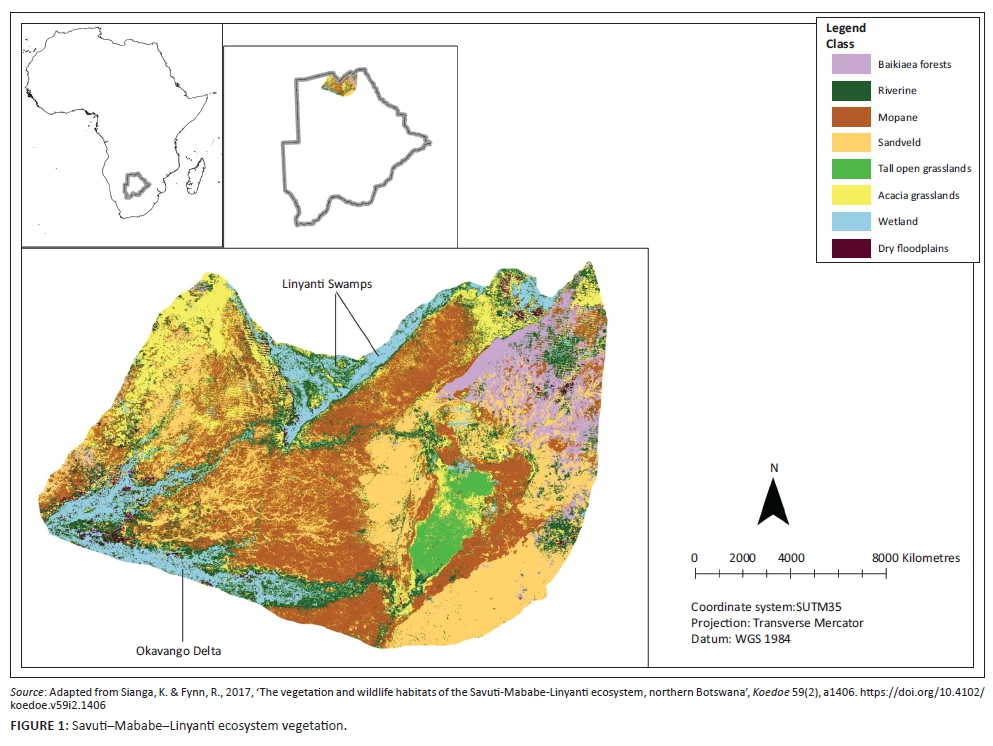Click the Baikiaea forests purple legend swatch
Screen dimensions: 993x746
pyautogui.click(x=849, y=64)
